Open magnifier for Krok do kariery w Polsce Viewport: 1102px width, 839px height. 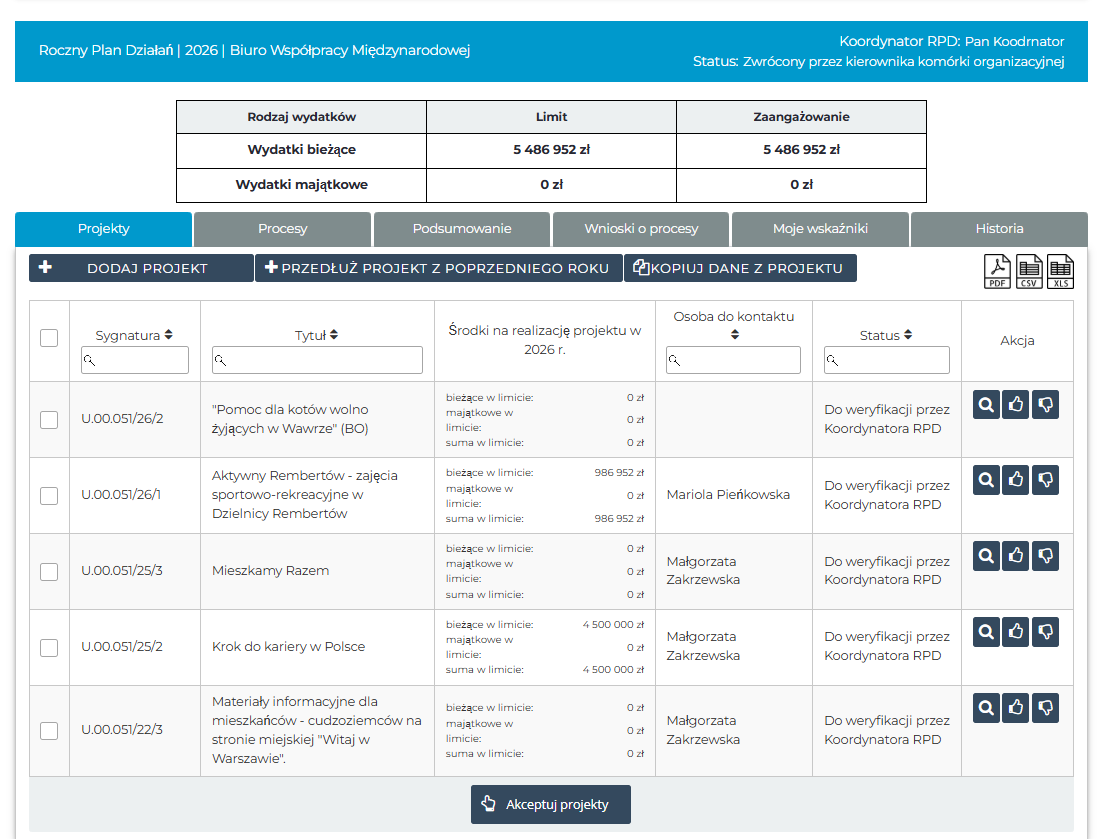point(986,631)
